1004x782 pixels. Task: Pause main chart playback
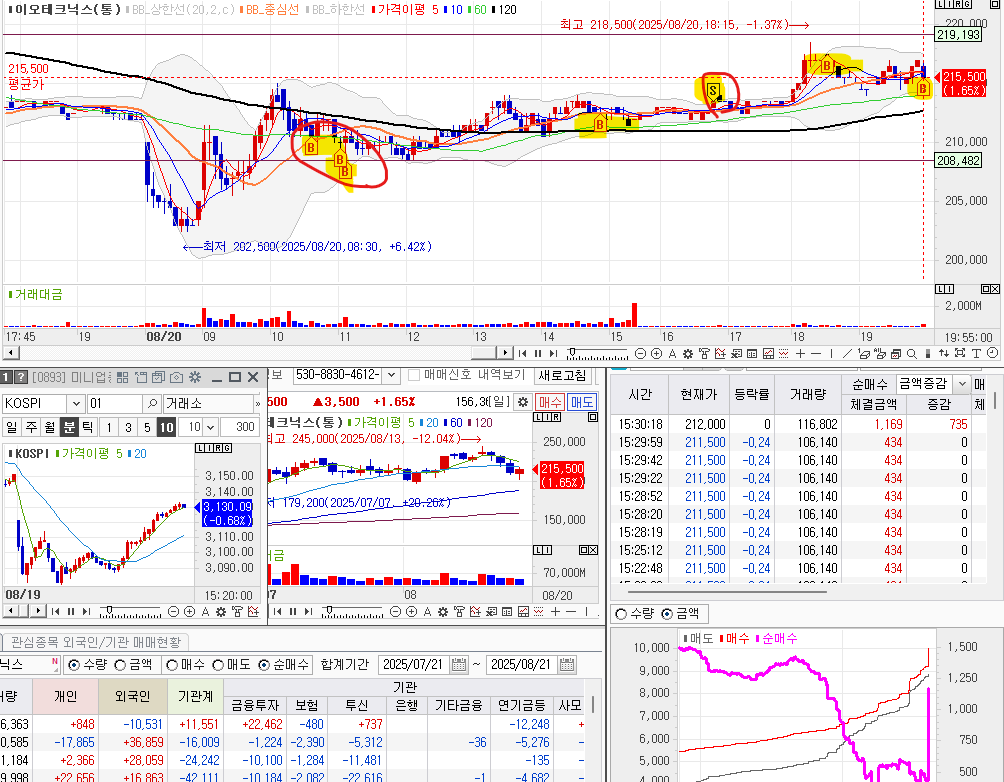(538, 353)
